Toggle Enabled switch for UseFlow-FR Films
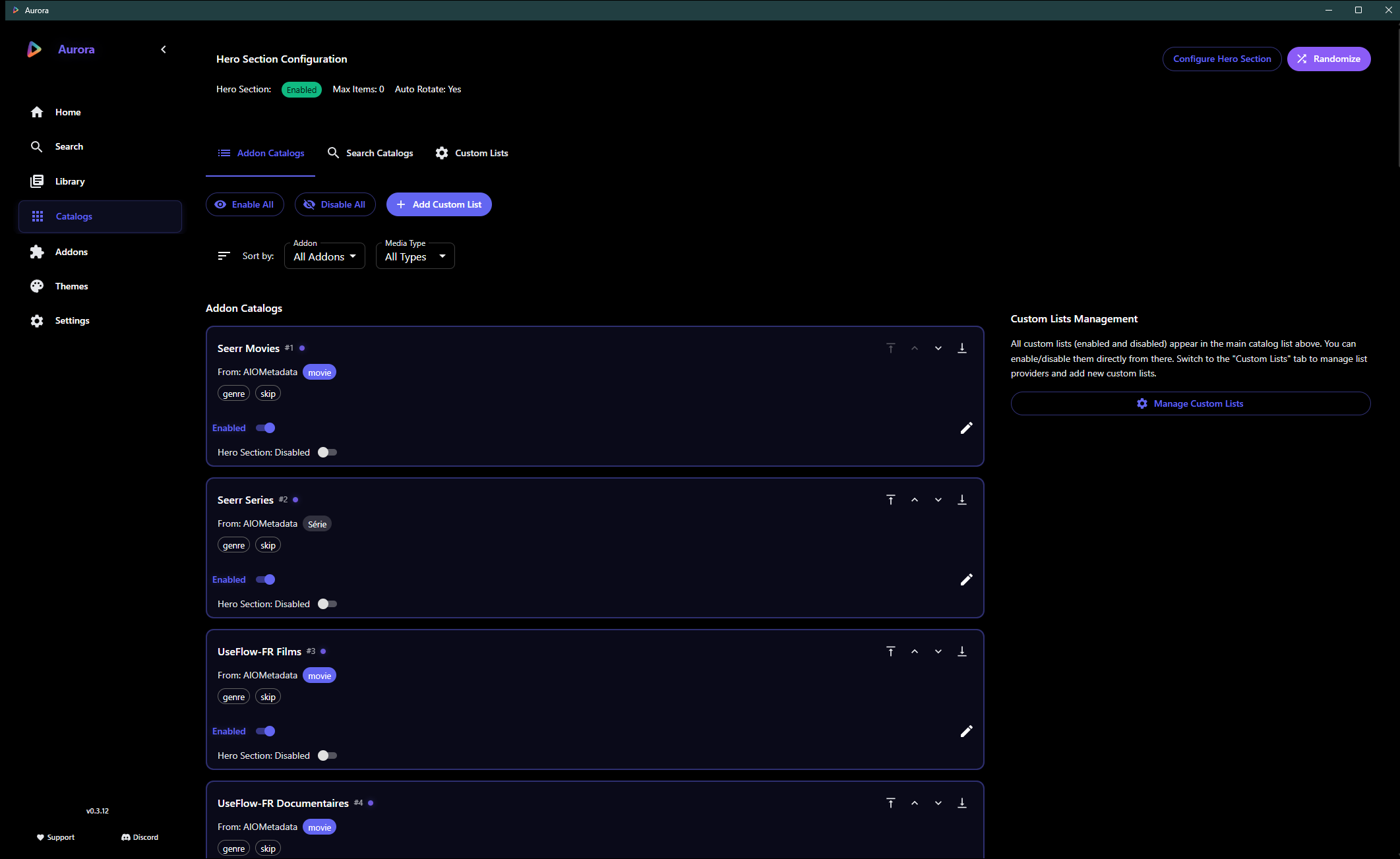The height and width of the screenshot is (859, 1400). [266, 731]
